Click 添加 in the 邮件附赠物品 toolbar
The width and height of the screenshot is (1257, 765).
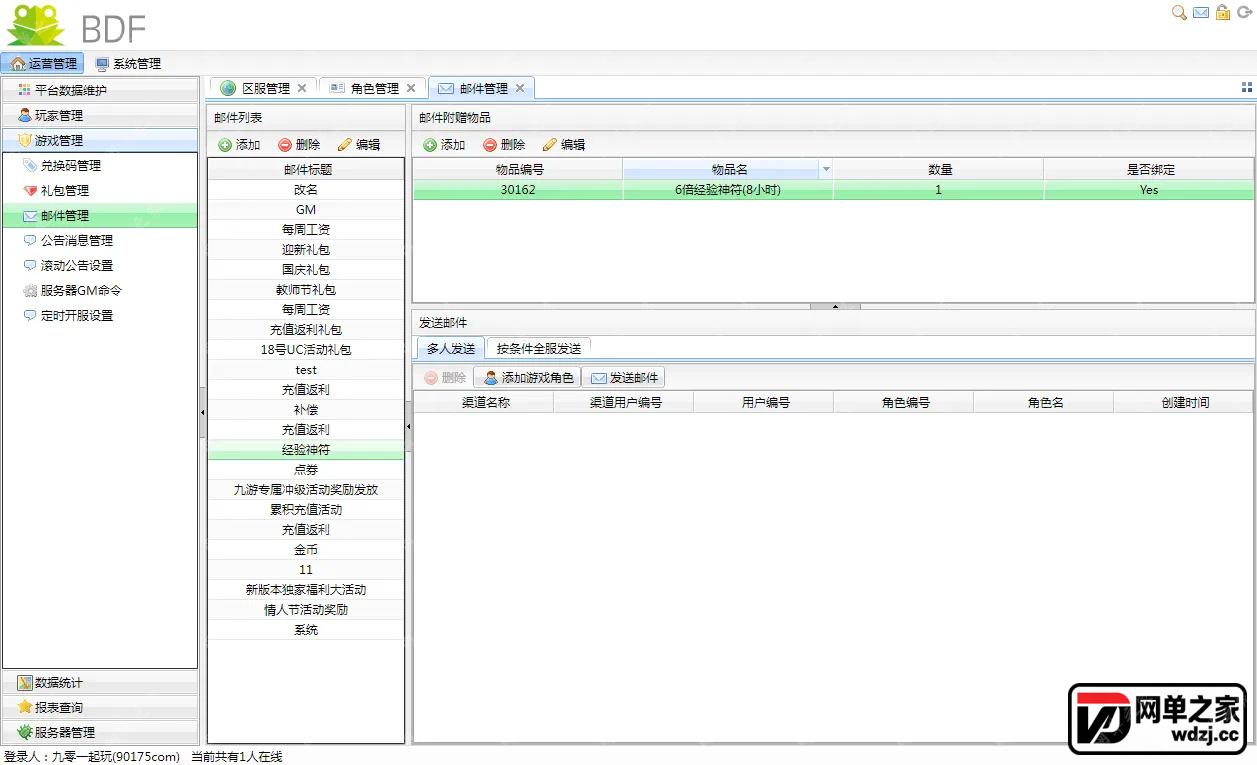coord(444,145)
